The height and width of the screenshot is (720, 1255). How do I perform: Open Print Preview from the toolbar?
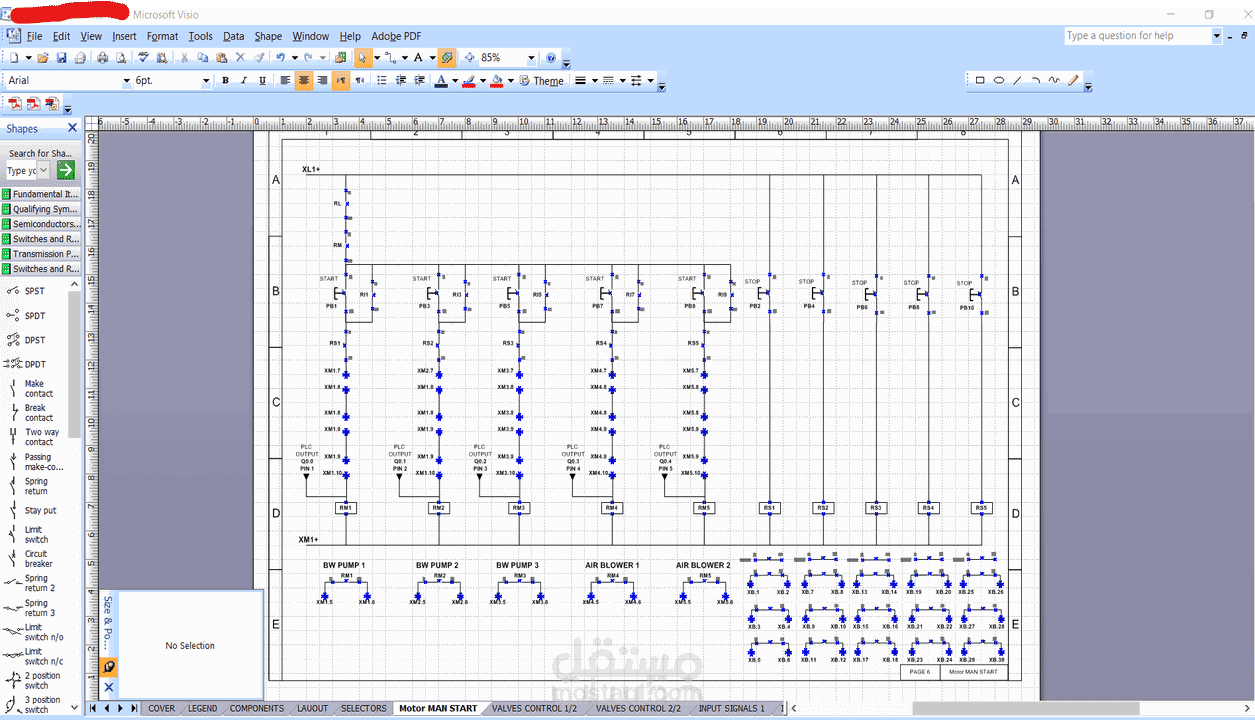tap(121, 57)
